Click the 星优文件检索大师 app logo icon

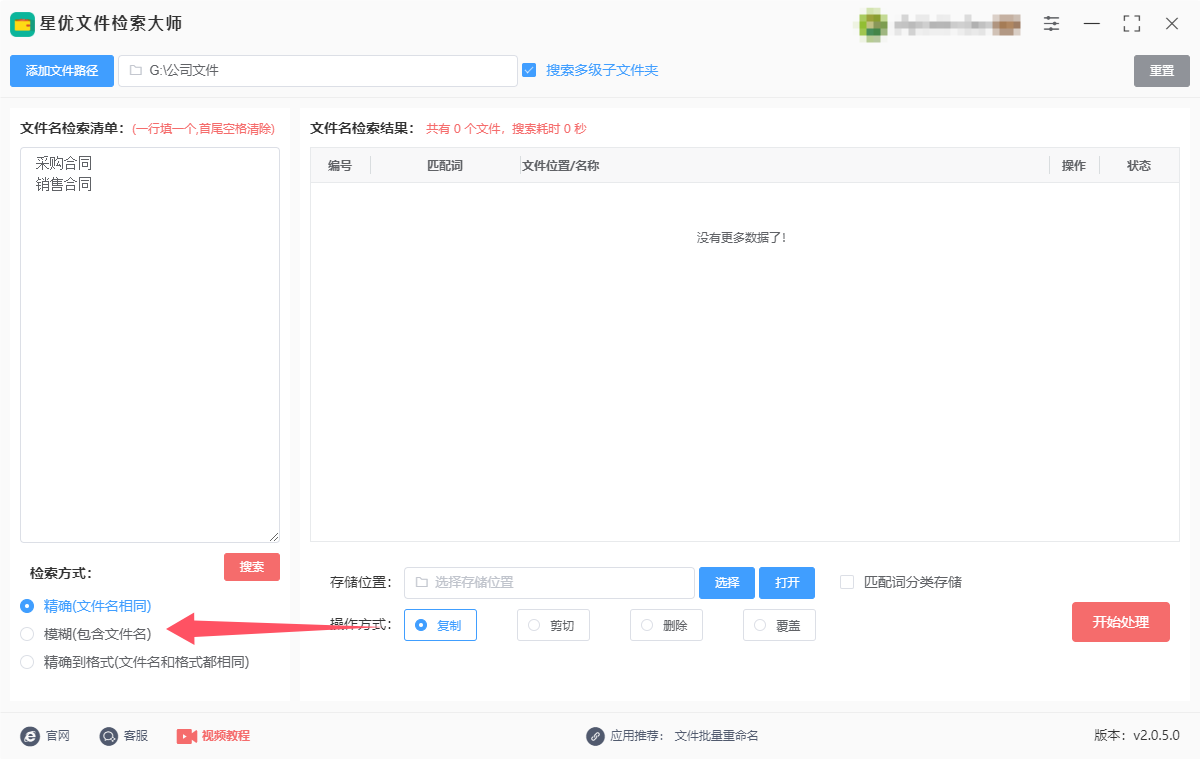pos(22,24)
